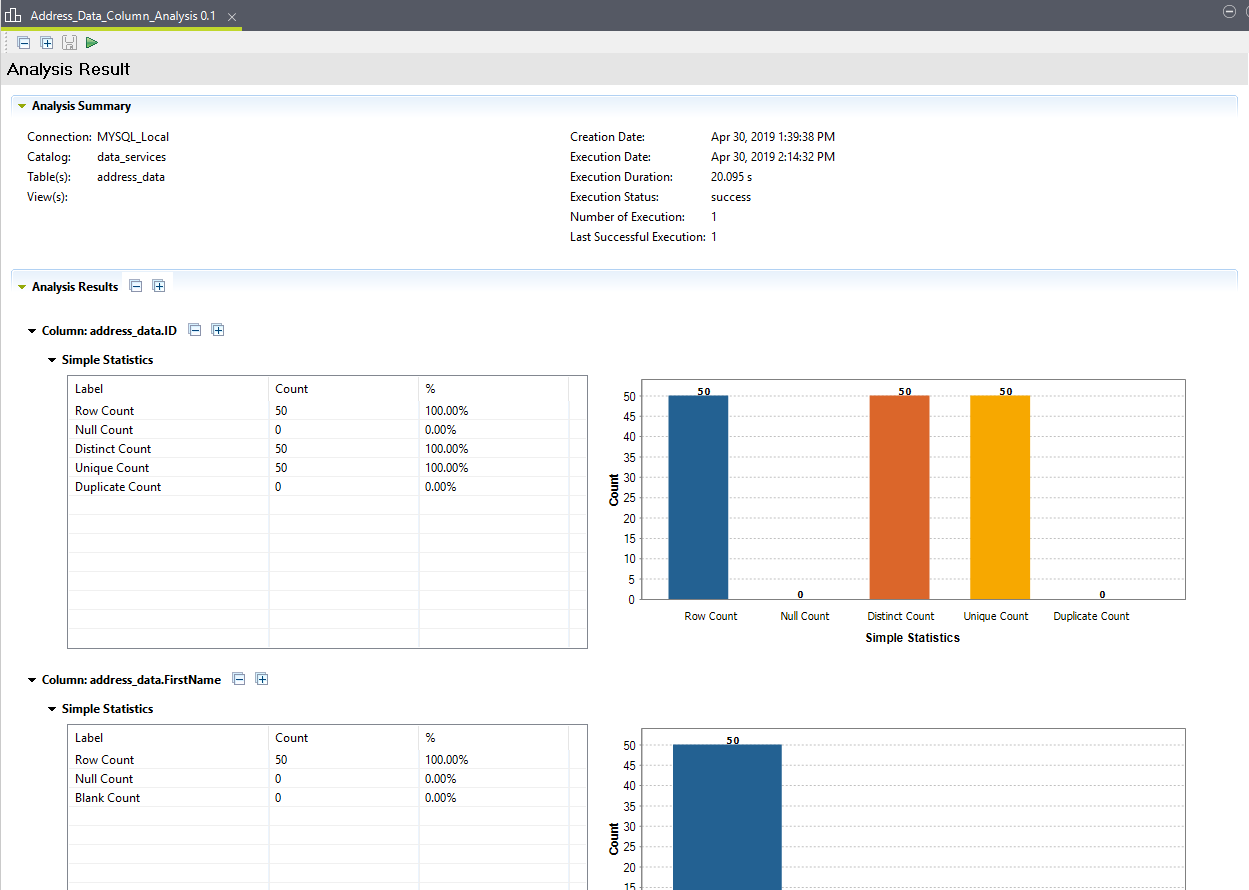1249x890 pixels.
Task: Collapse Simple Statistics under address_data.ID
Action: pyautogui.click(x=51, y=359)
